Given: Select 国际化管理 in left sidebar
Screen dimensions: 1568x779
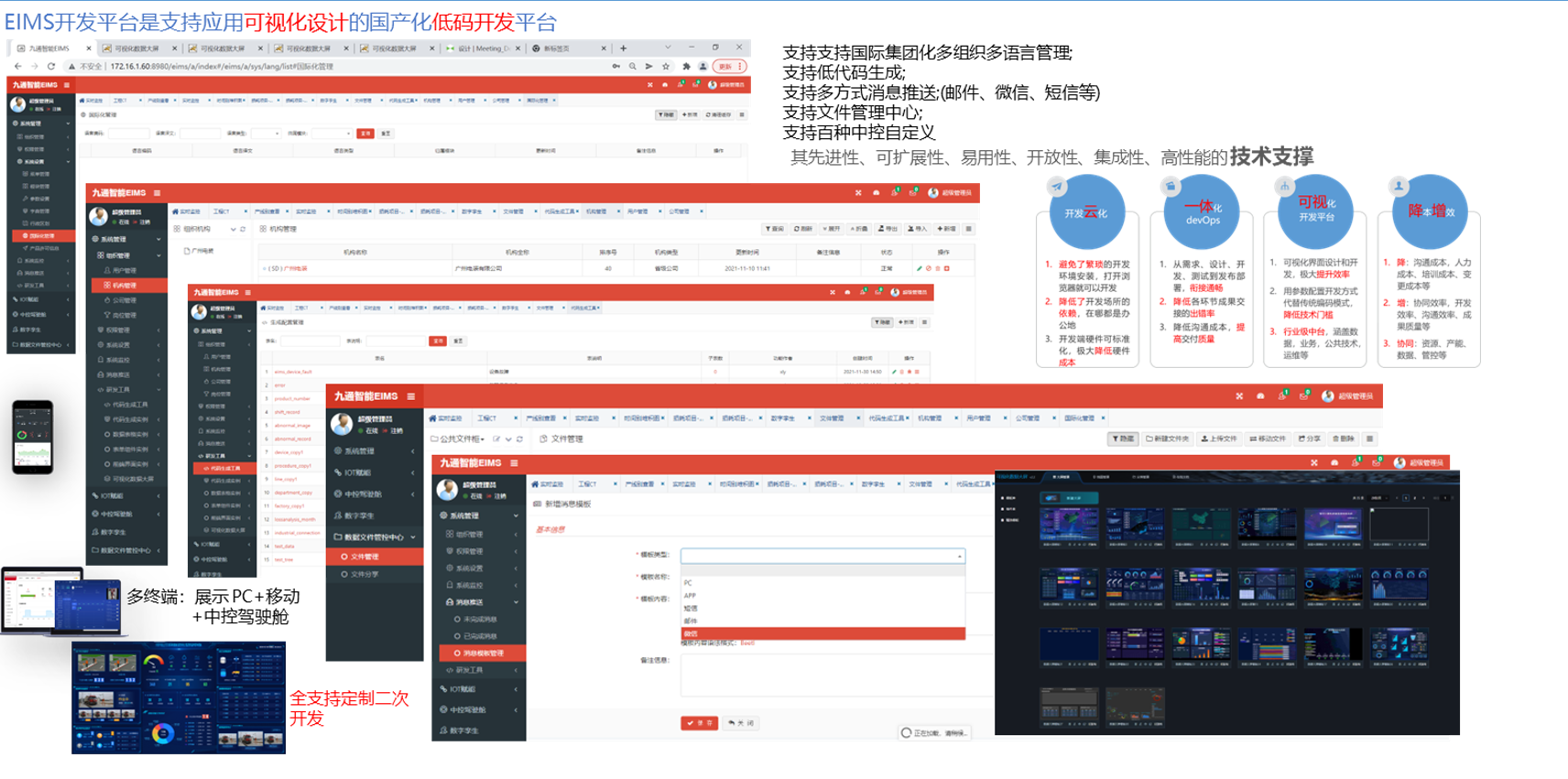Looking at the screenshot, I should 43,236.
